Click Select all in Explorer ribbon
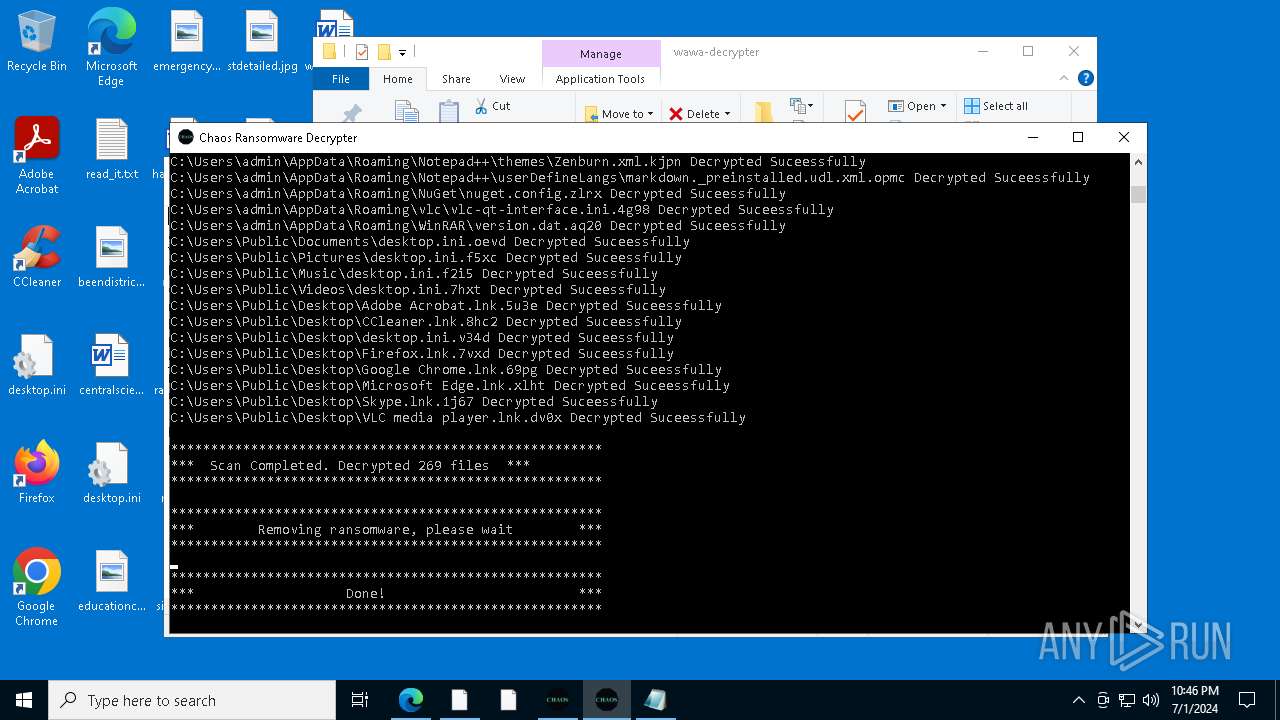Screen dimensions: 1280x720 (996, 106)
